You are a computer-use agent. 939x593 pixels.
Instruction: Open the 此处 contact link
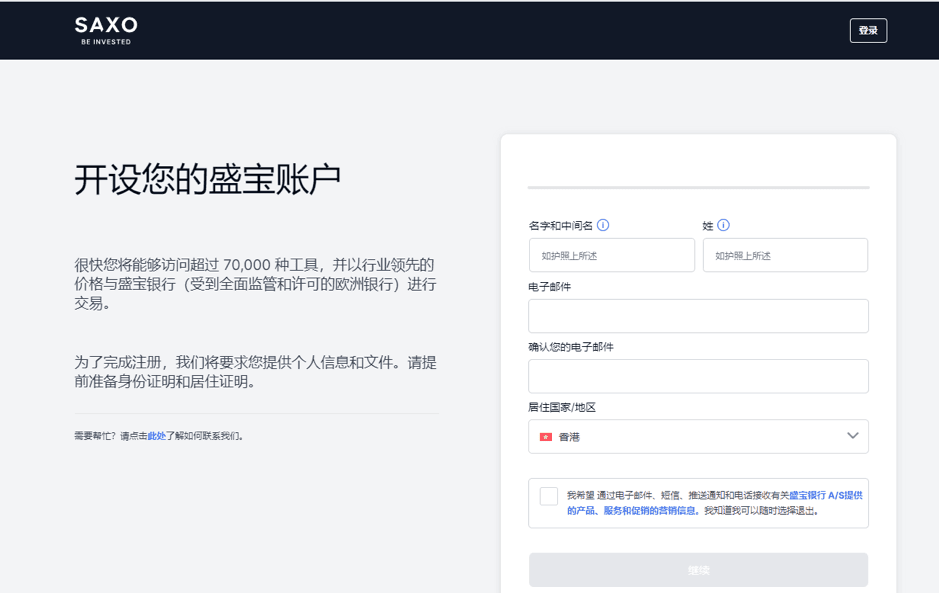[x=156, y=436]
